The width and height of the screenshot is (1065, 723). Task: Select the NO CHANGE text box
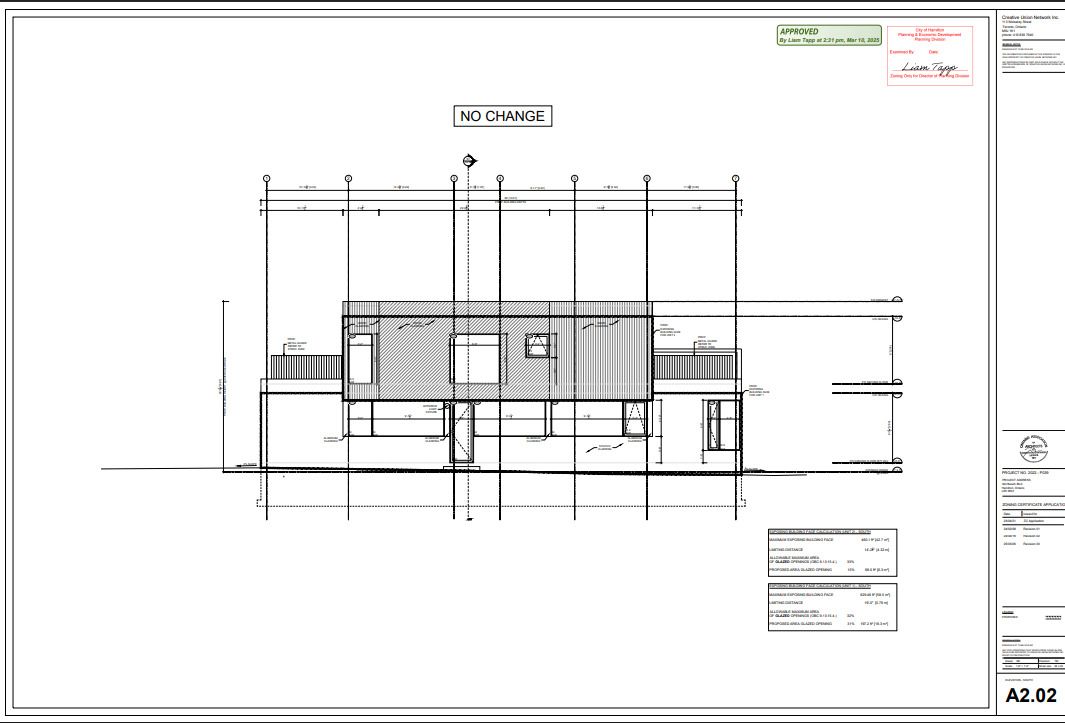tap(502, 116)
